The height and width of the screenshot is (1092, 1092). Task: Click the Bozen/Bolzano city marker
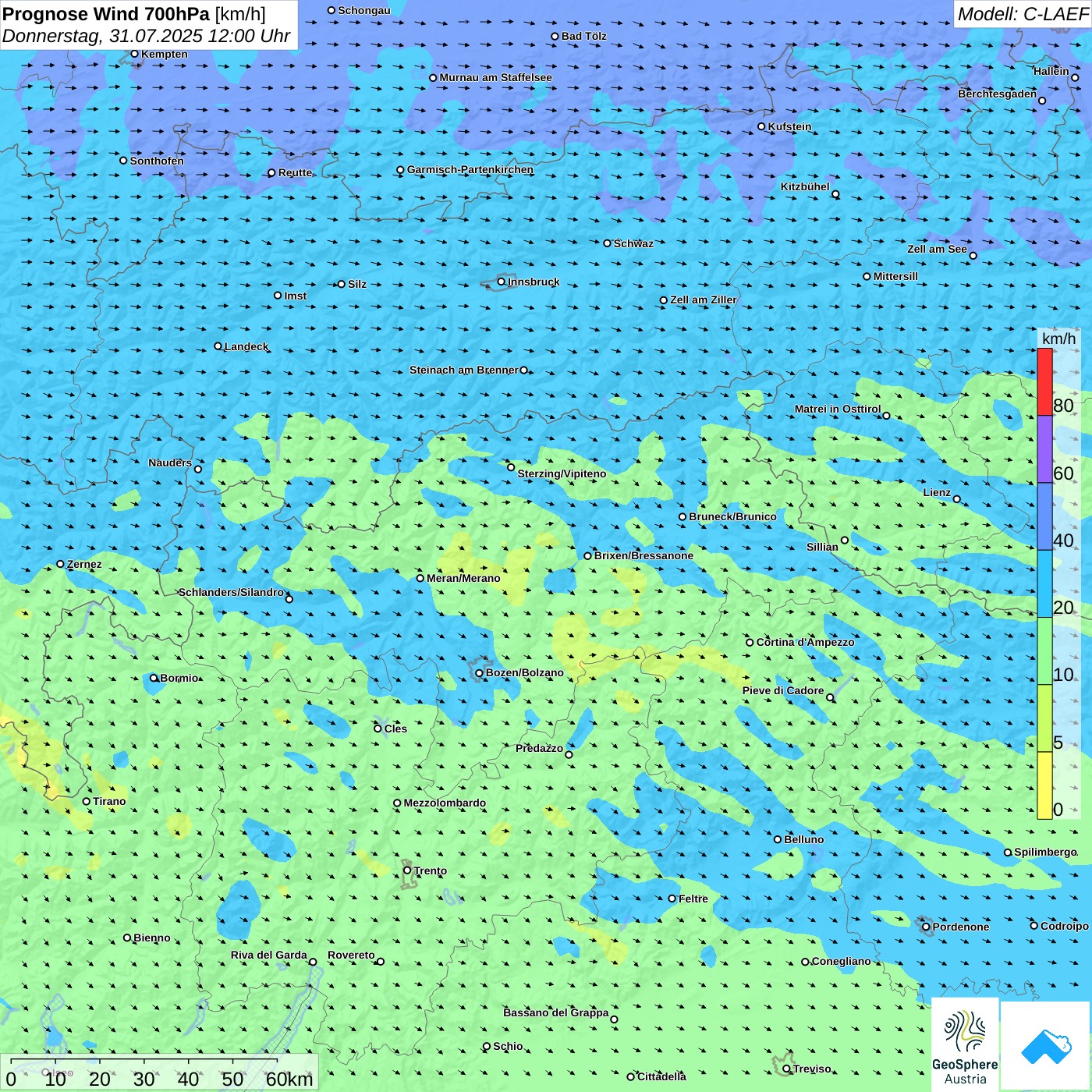pos(480,672)
